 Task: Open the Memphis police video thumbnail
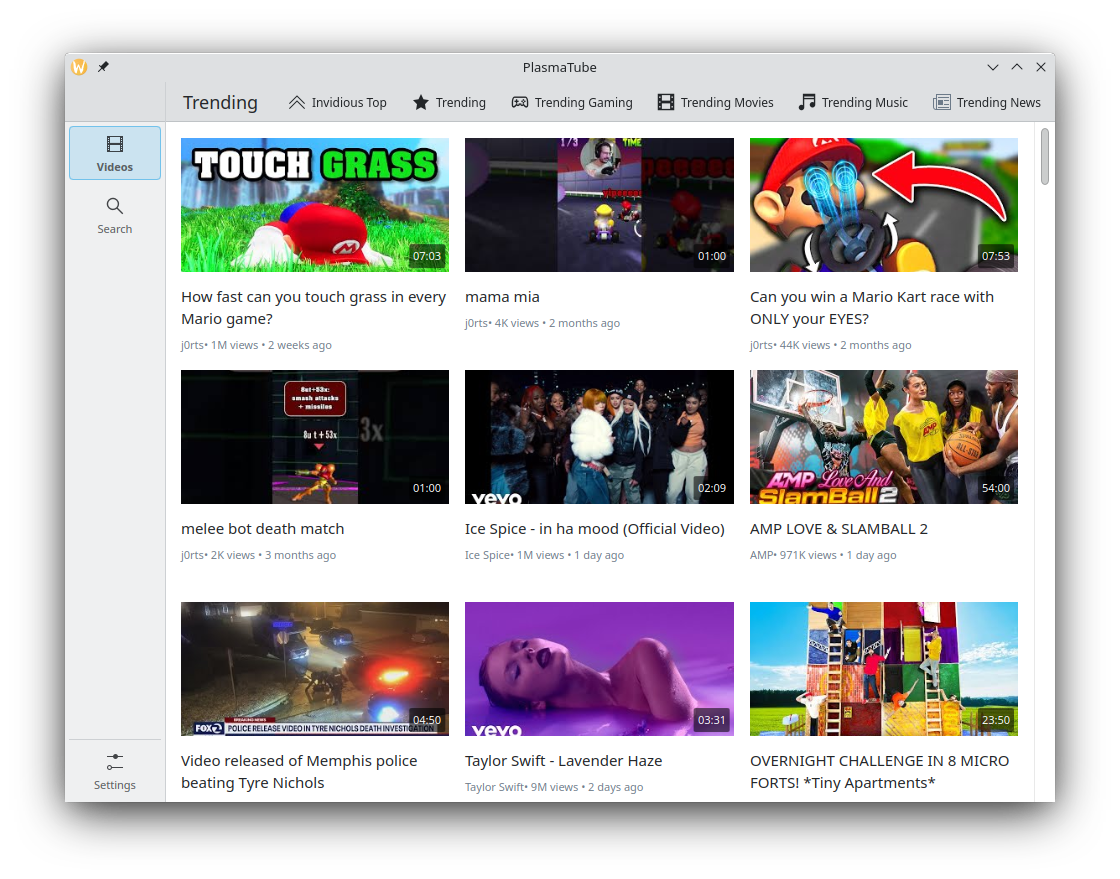[x=315, y=669]
